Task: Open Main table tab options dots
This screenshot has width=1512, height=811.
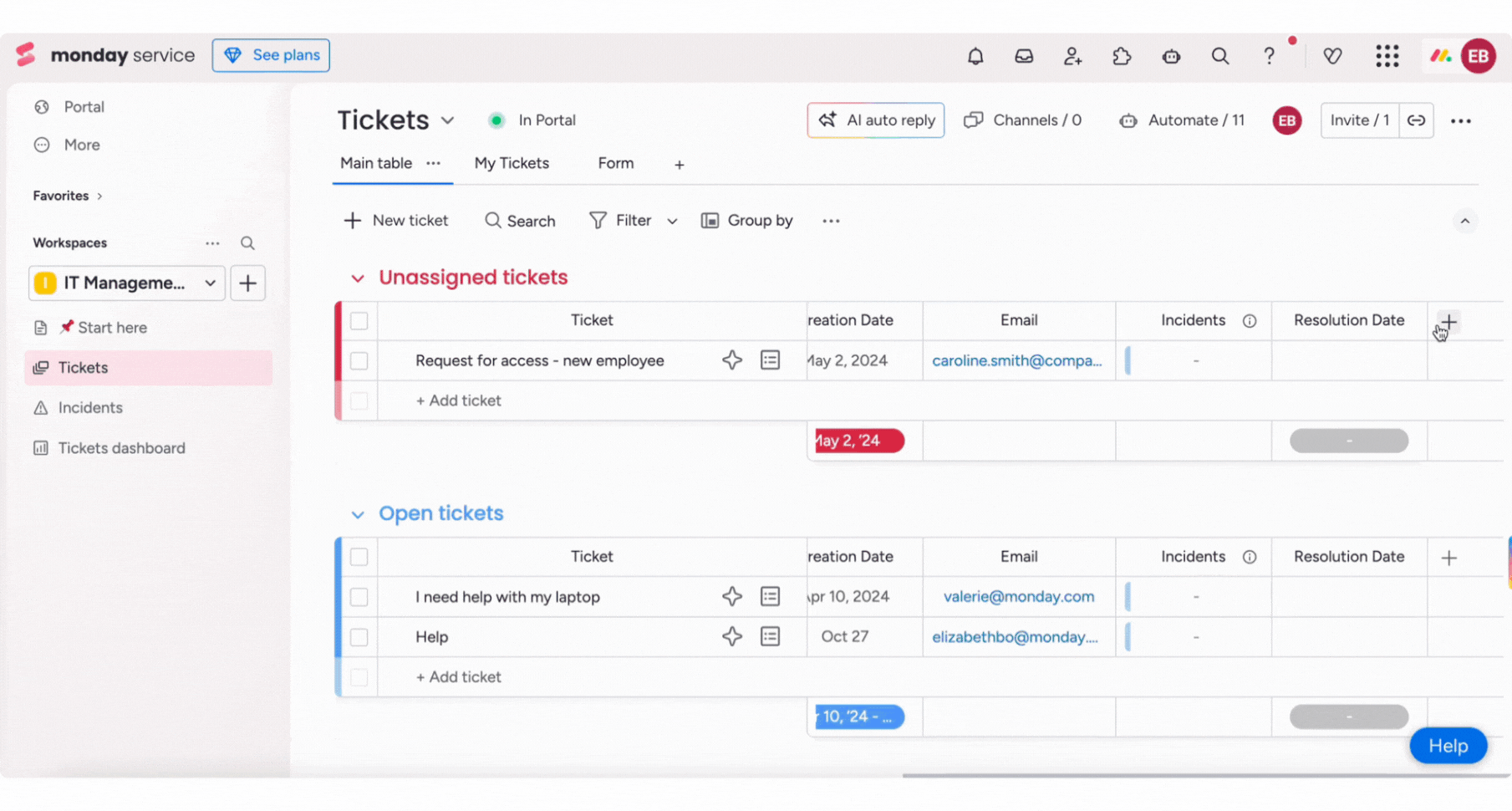Action: pos(433,163)
